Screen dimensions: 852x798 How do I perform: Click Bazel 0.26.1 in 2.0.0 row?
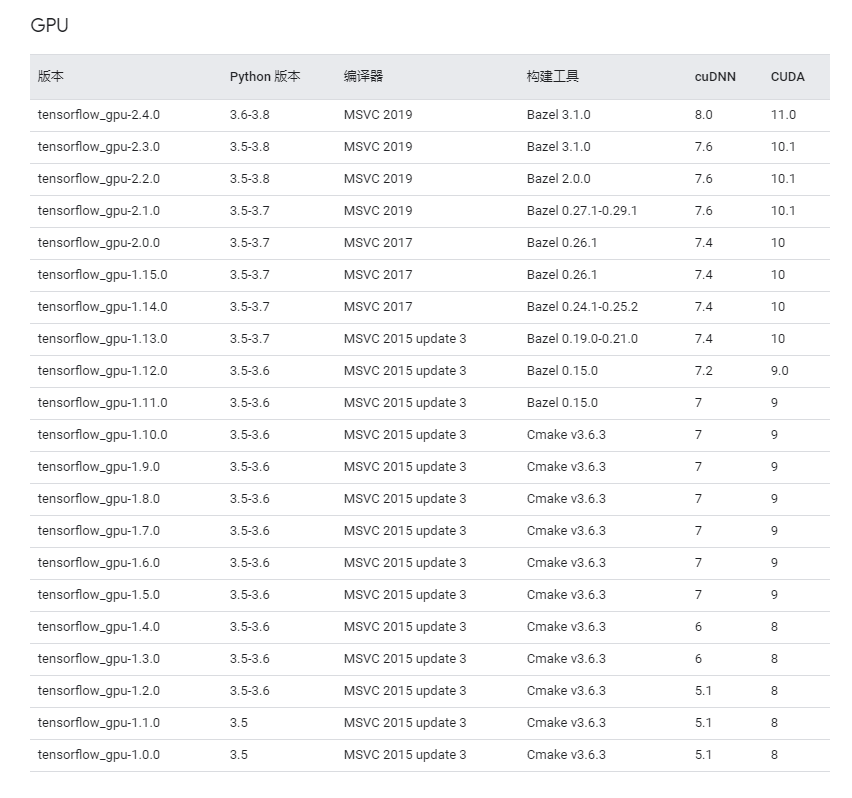tap(562, 243)
